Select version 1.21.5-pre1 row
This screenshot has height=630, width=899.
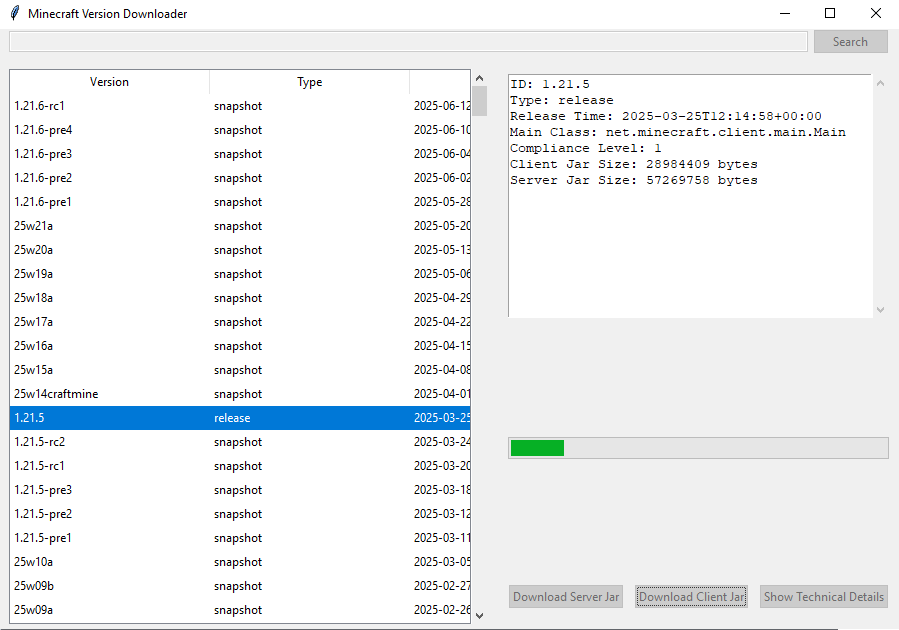[240, 538]
